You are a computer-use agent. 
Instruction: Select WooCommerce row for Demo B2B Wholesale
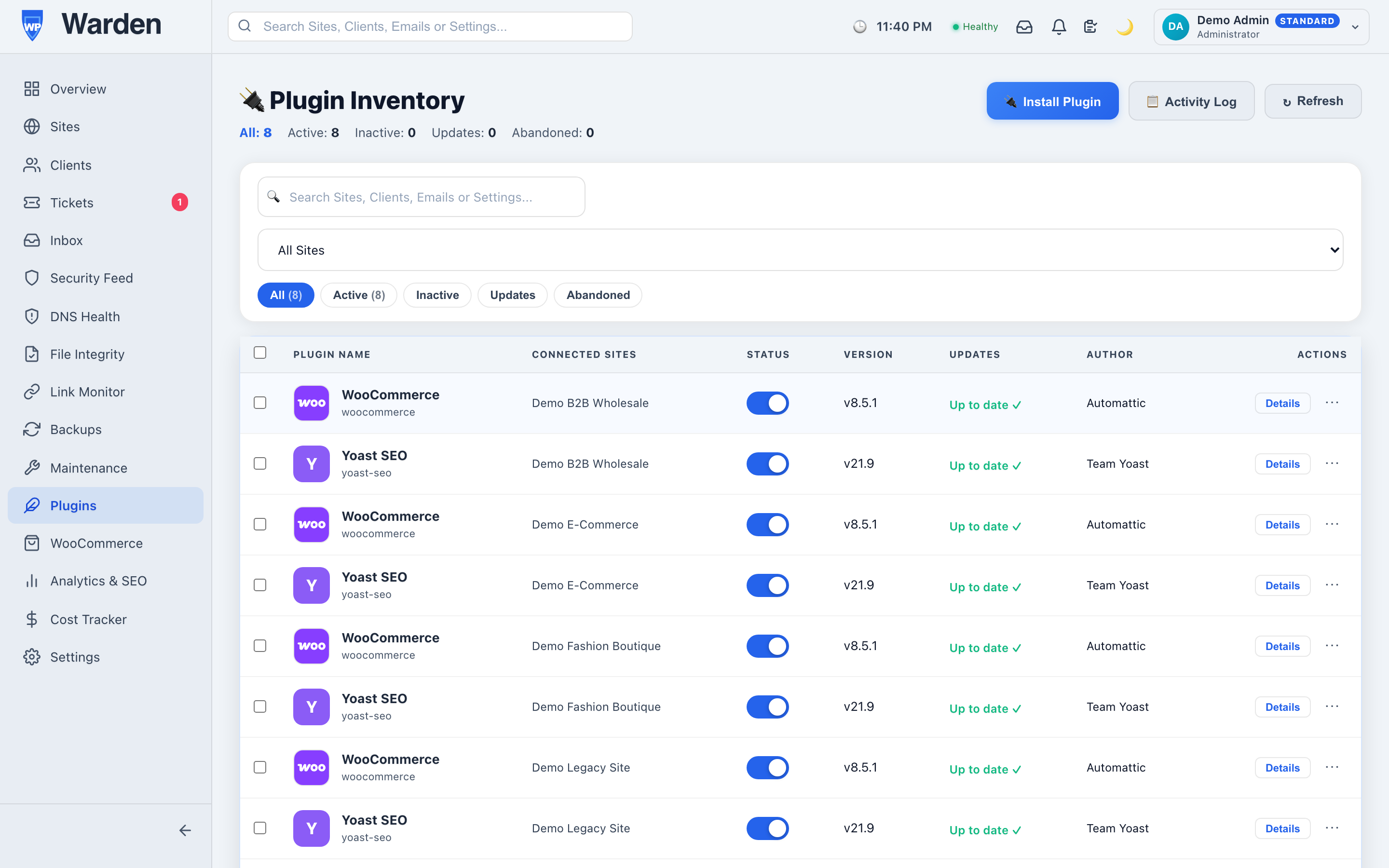tap(260, 403)
